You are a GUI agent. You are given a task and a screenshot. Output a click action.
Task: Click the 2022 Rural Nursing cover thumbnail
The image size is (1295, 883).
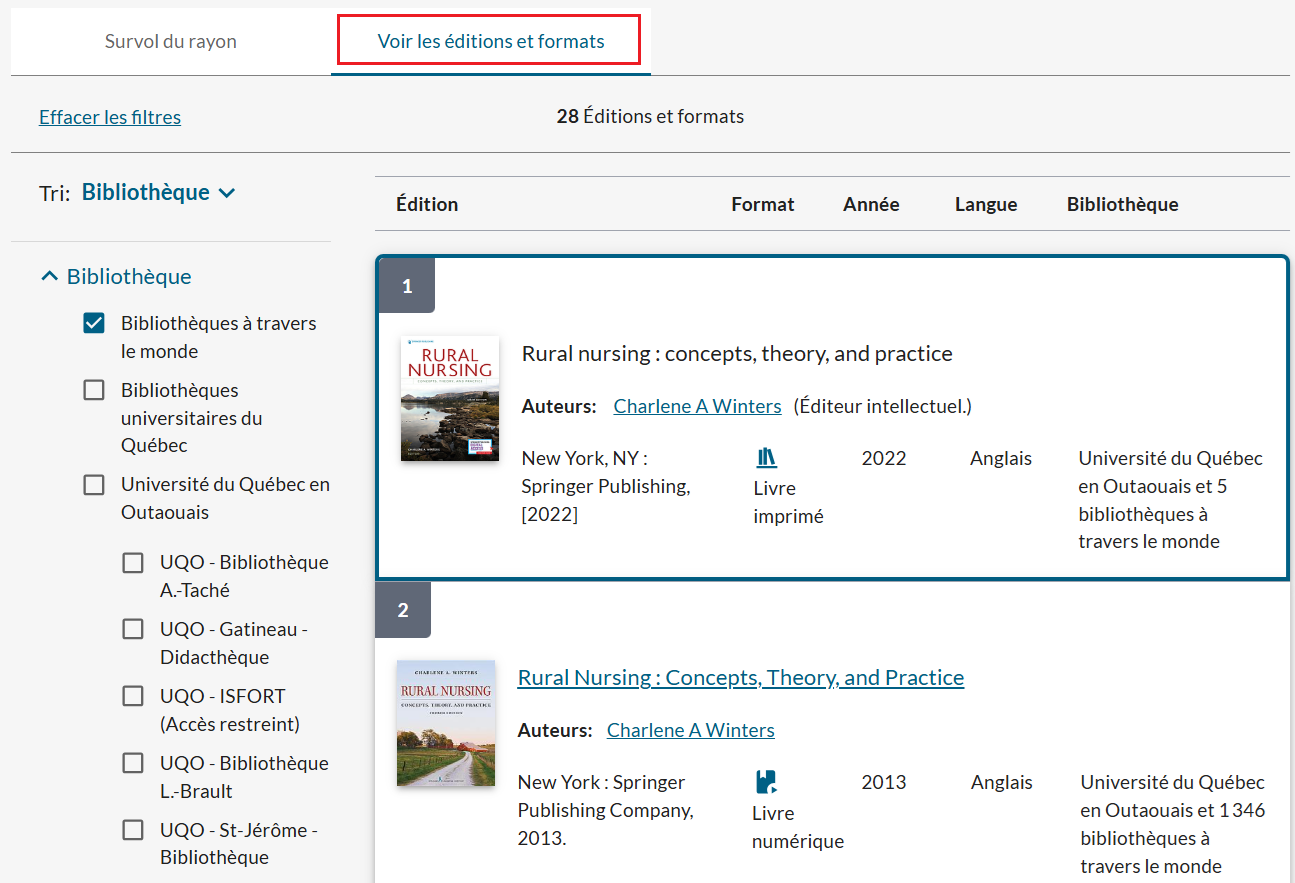449,398
